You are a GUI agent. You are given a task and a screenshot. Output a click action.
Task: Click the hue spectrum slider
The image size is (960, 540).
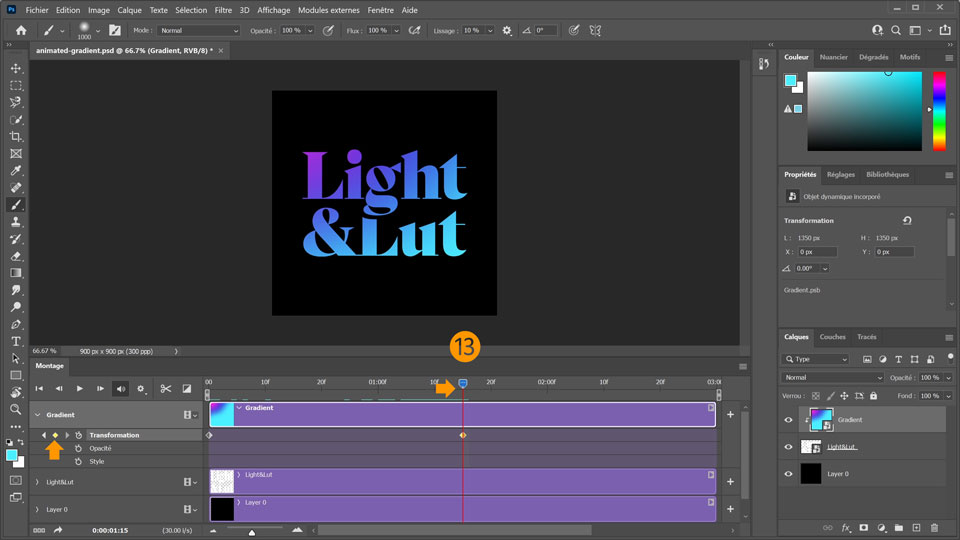coord(939,111)
